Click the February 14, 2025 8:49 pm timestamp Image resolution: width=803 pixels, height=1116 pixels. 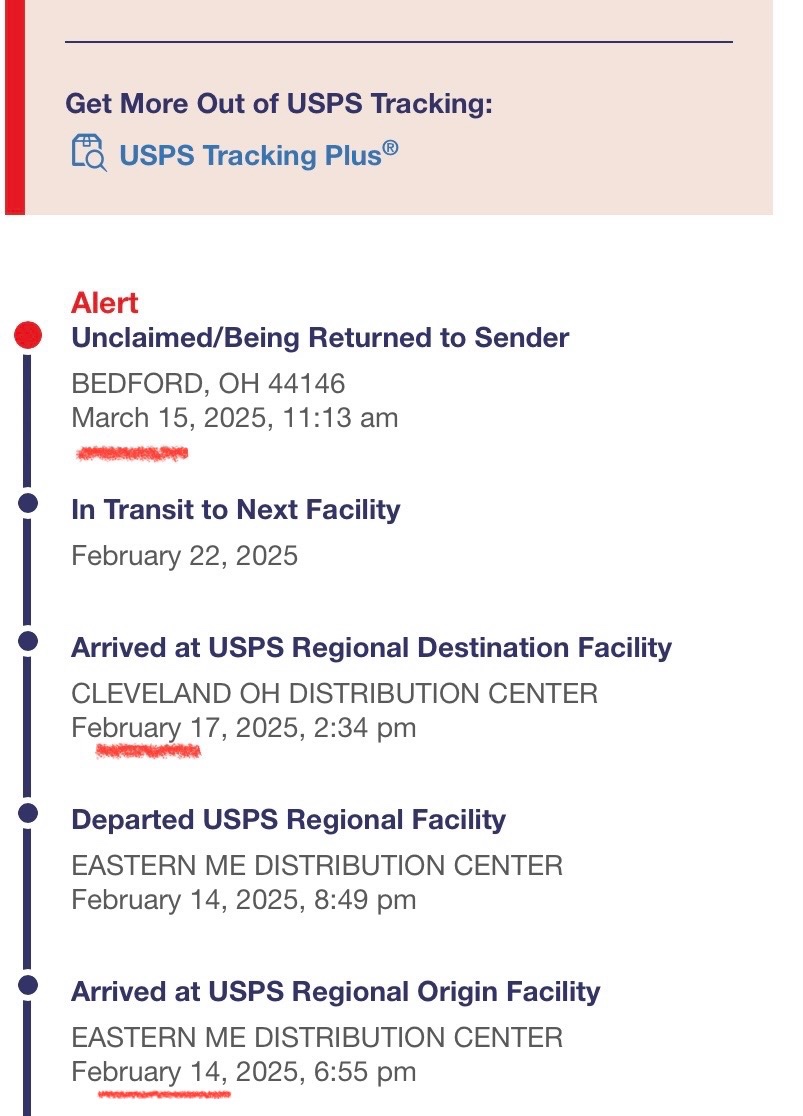pyautogui.click(x=243, y=900)
